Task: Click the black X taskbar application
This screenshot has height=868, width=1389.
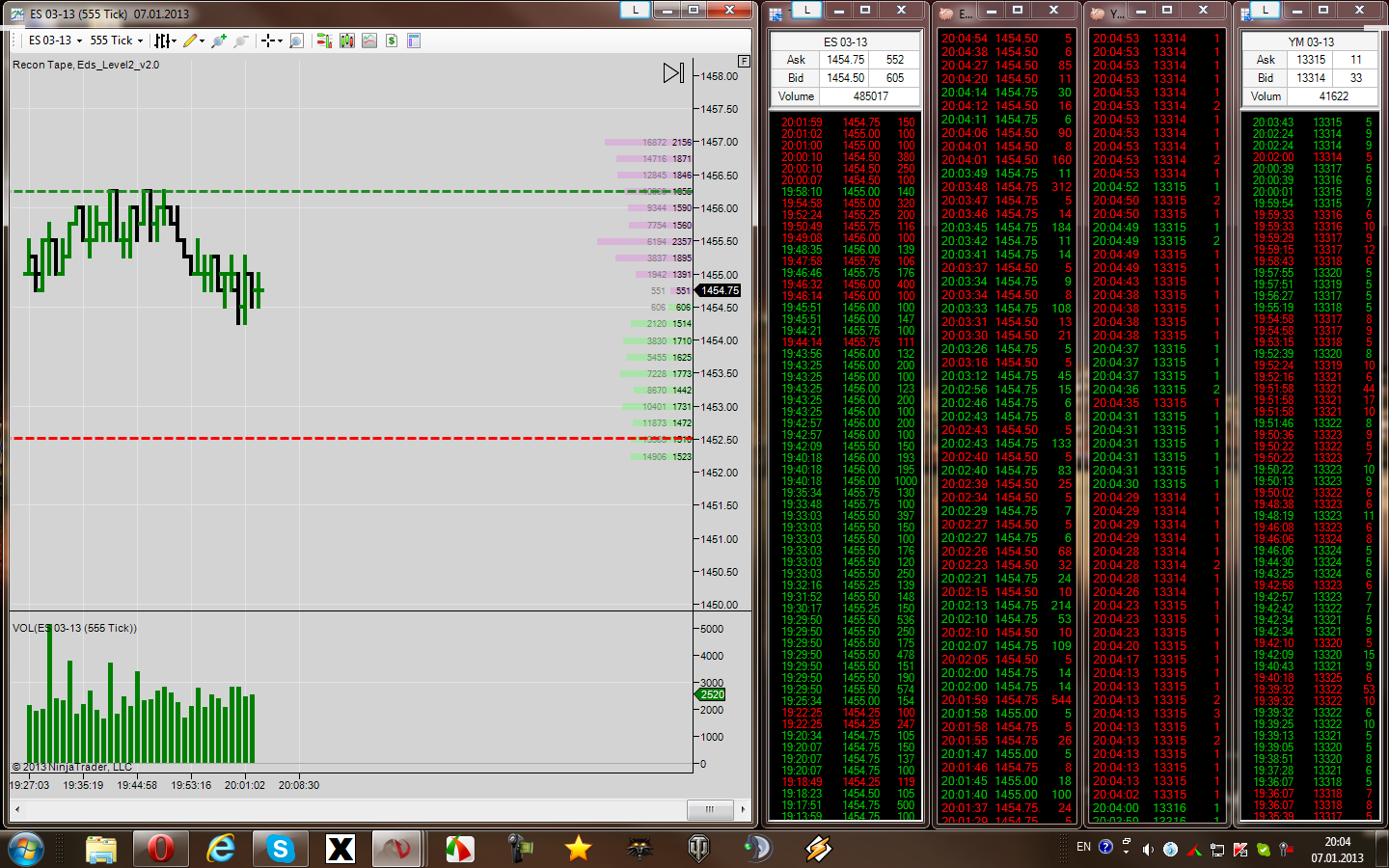Action: coord(340,849)
